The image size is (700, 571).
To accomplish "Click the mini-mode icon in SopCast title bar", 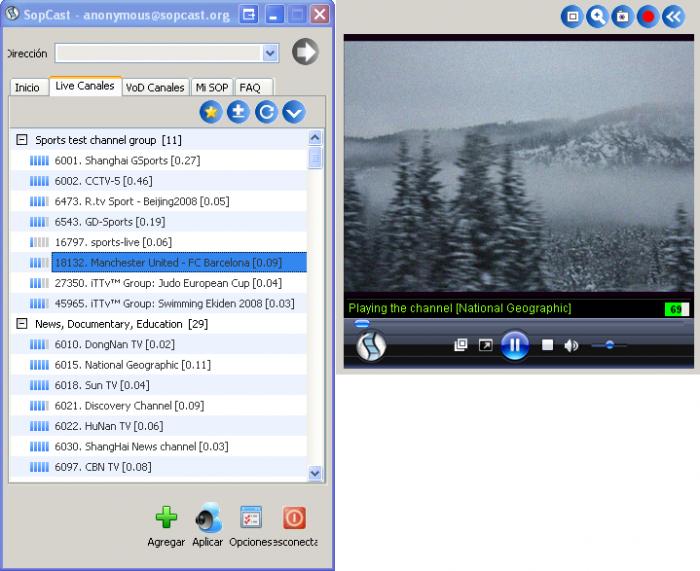I will (249, 15).
